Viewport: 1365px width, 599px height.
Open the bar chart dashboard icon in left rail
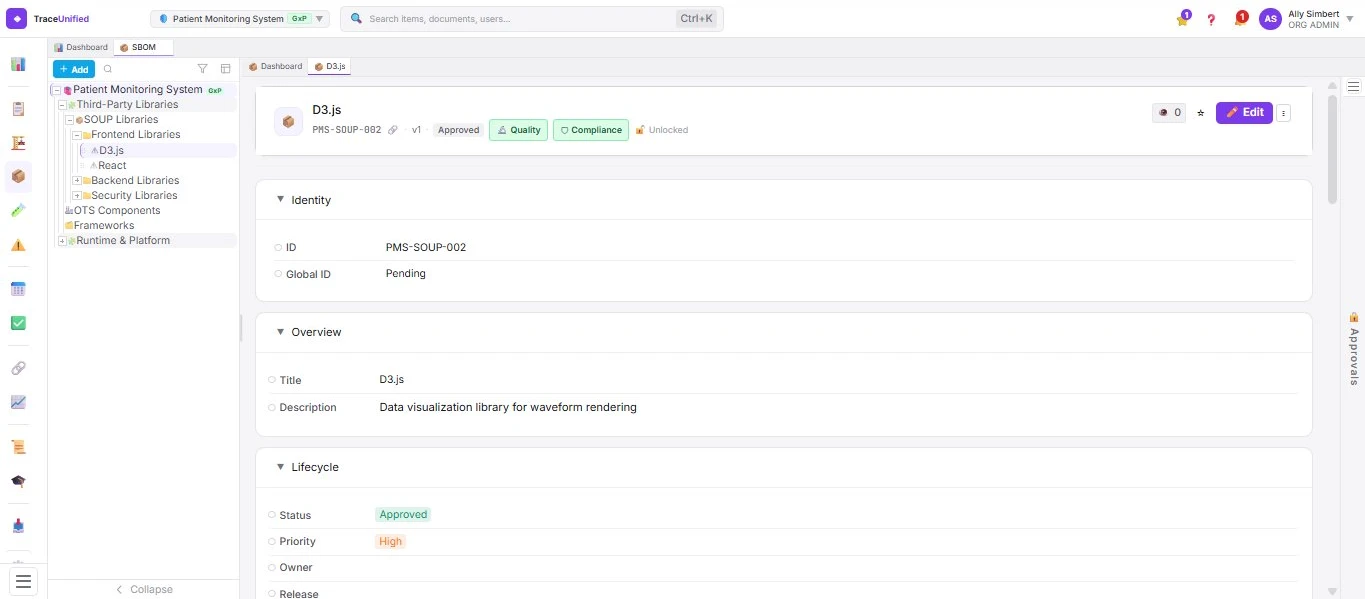[18, 64]
